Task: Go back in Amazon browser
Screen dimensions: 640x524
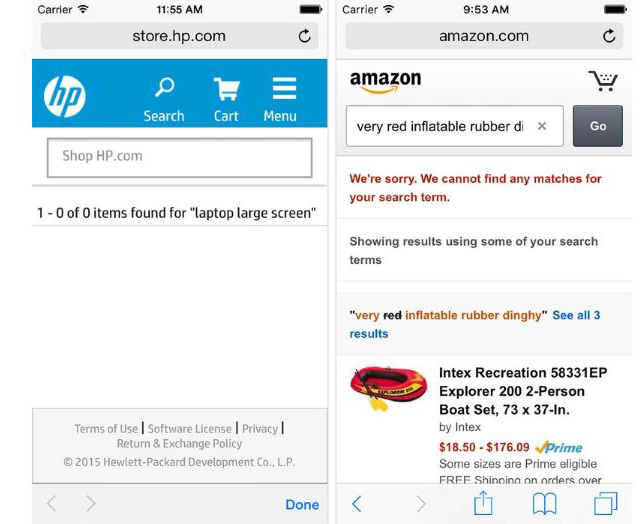Action: click(357, 503)
